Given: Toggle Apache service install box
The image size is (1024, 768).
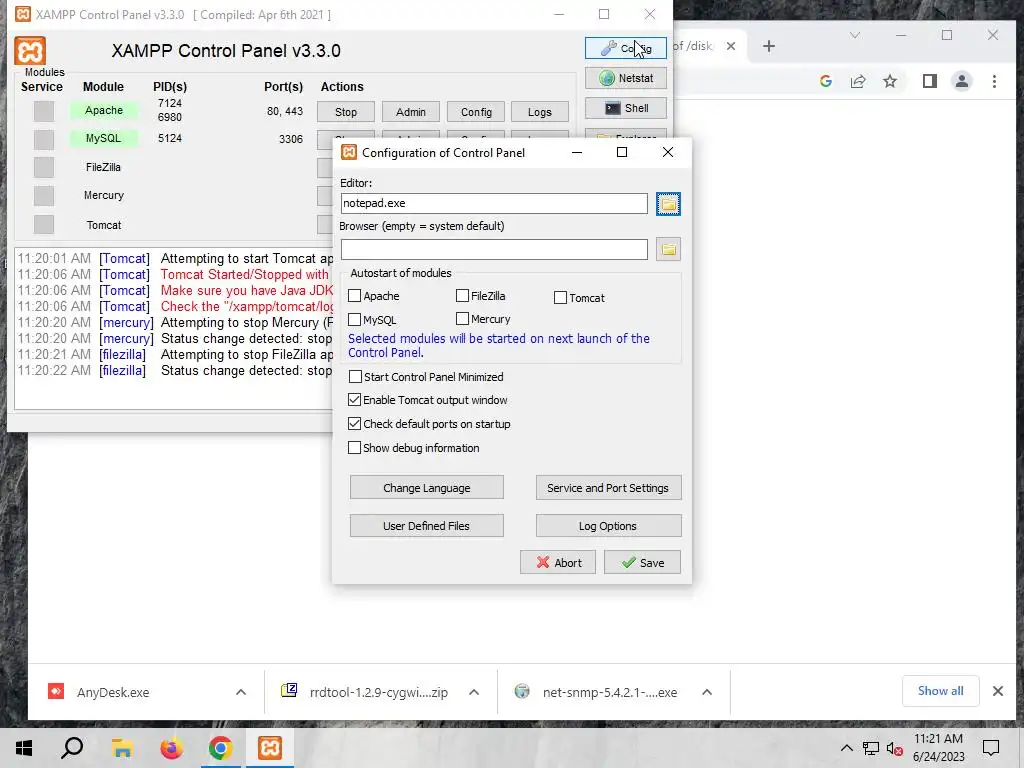Looking at the screenshot, I should tap(44, 111).
